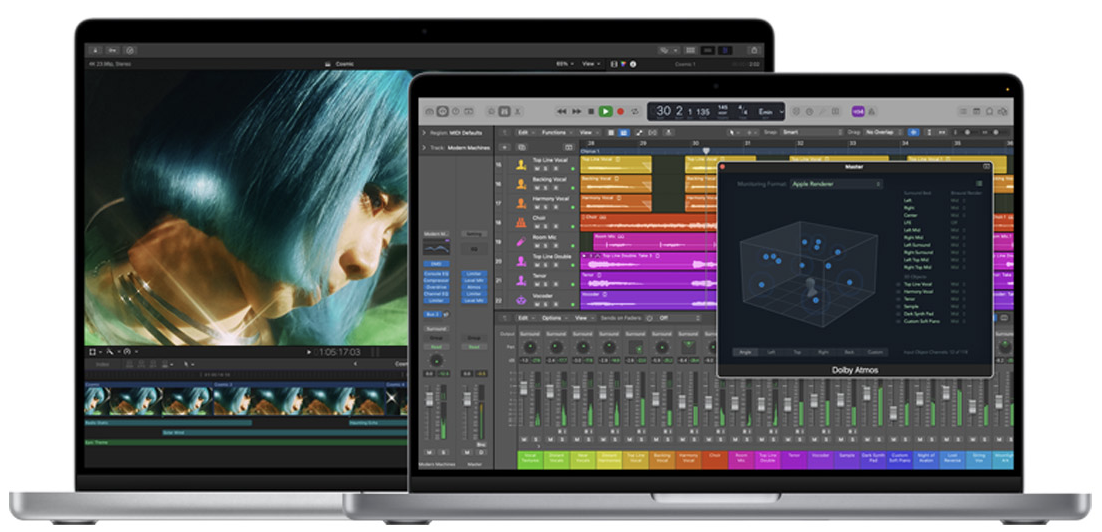Image resolution: width=1102 pixels, height=532 pixels.
Task: Click the Rewind transport button
Action: click(562, 111)
